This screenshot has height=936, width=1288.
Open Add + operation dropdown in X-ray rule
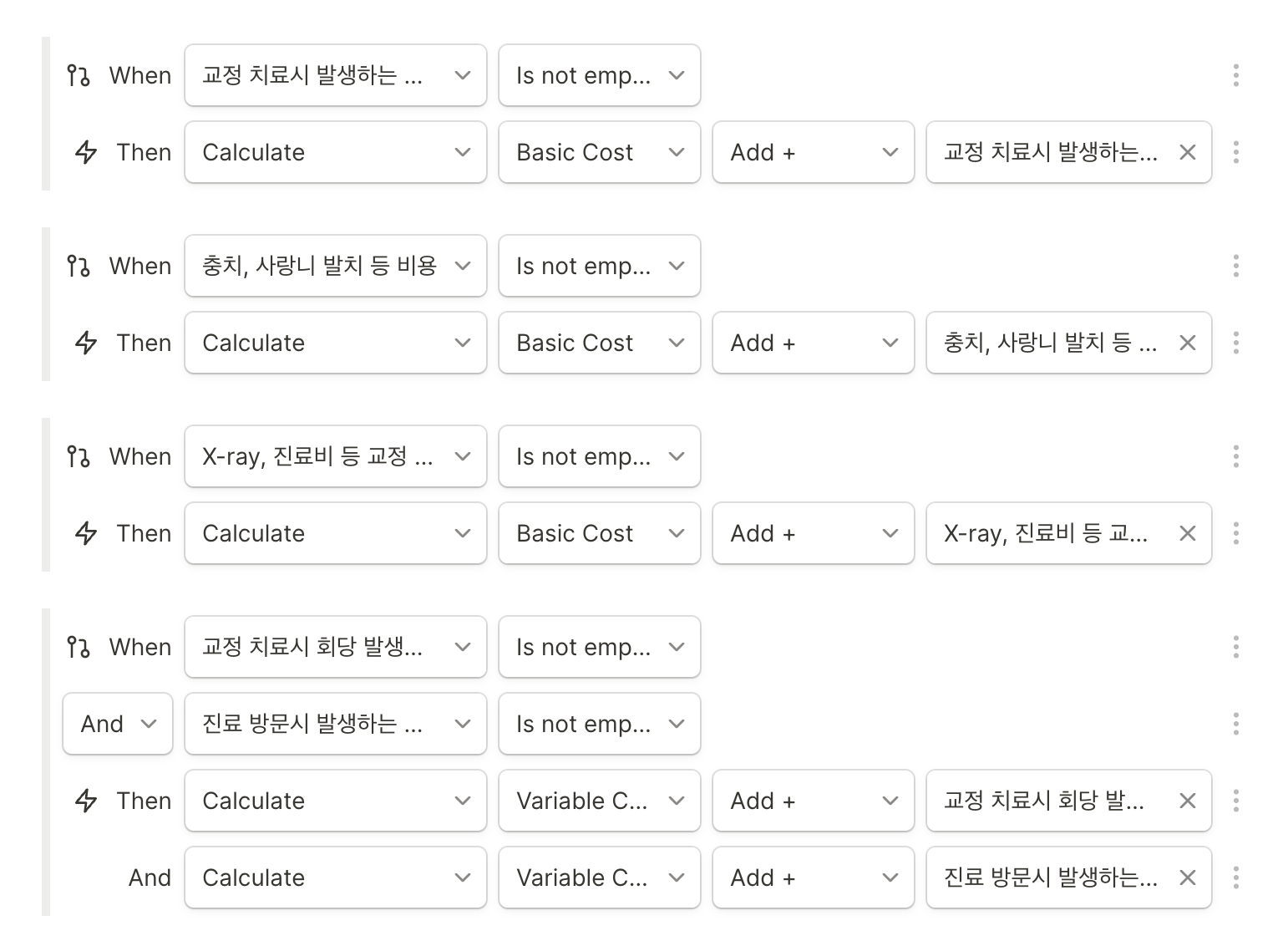814,533
